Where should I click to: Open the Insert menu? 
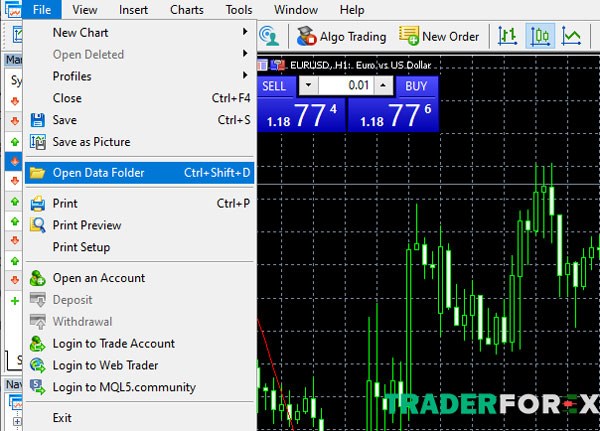[133, 10]
